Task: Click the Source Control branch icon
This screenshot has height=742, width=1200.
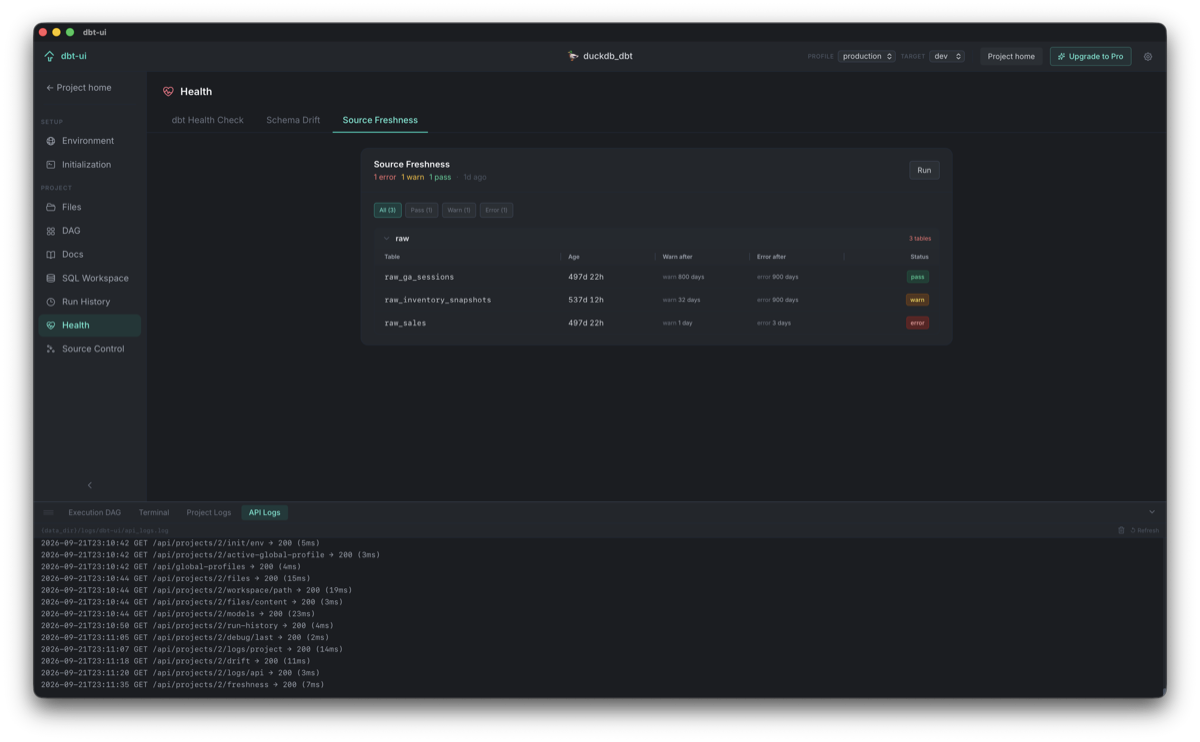Action: click(51, 349)
